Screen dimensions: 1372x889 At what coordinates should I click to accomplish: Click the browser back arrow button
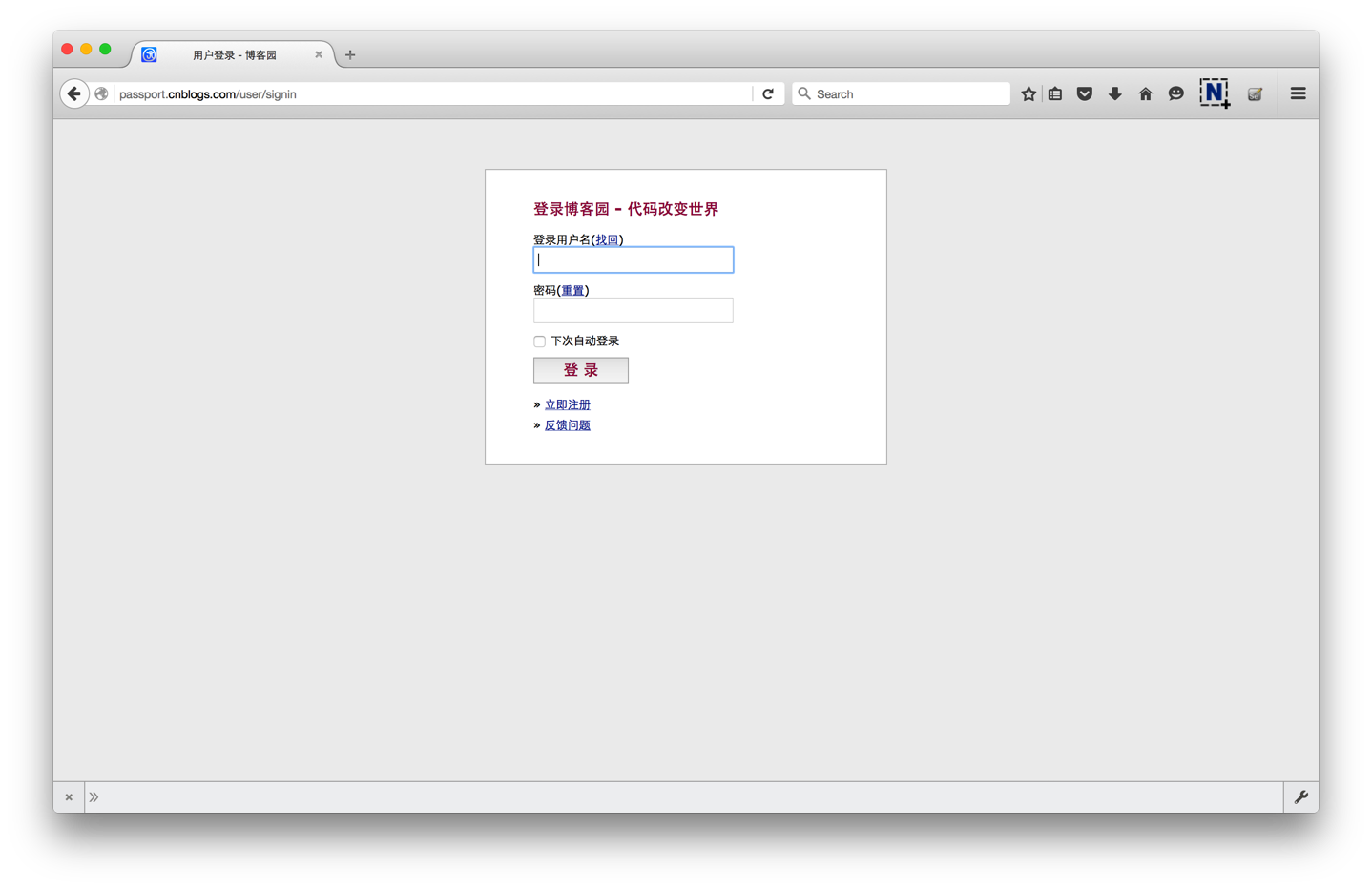[74, 93]
